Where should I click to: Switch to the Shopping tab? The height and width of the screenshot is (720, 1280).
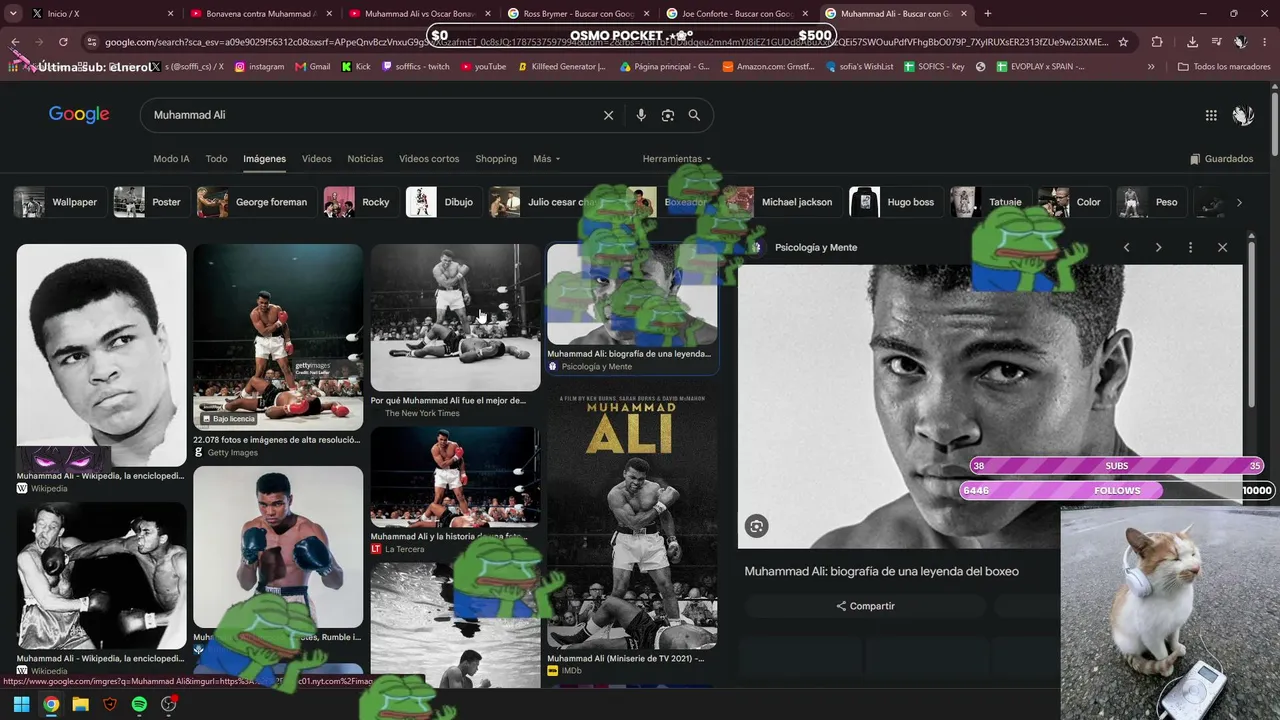pyautogui.click(x=496, y=159)
